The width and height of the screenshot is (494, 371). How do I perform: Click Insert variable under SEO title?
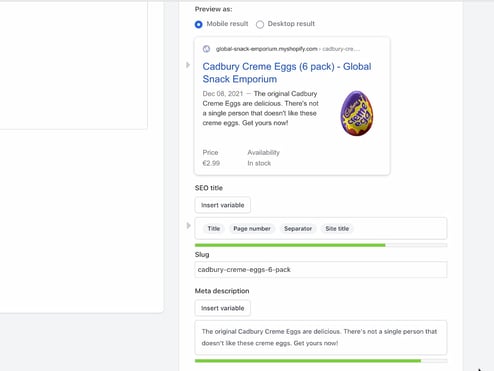pos(223,205)
